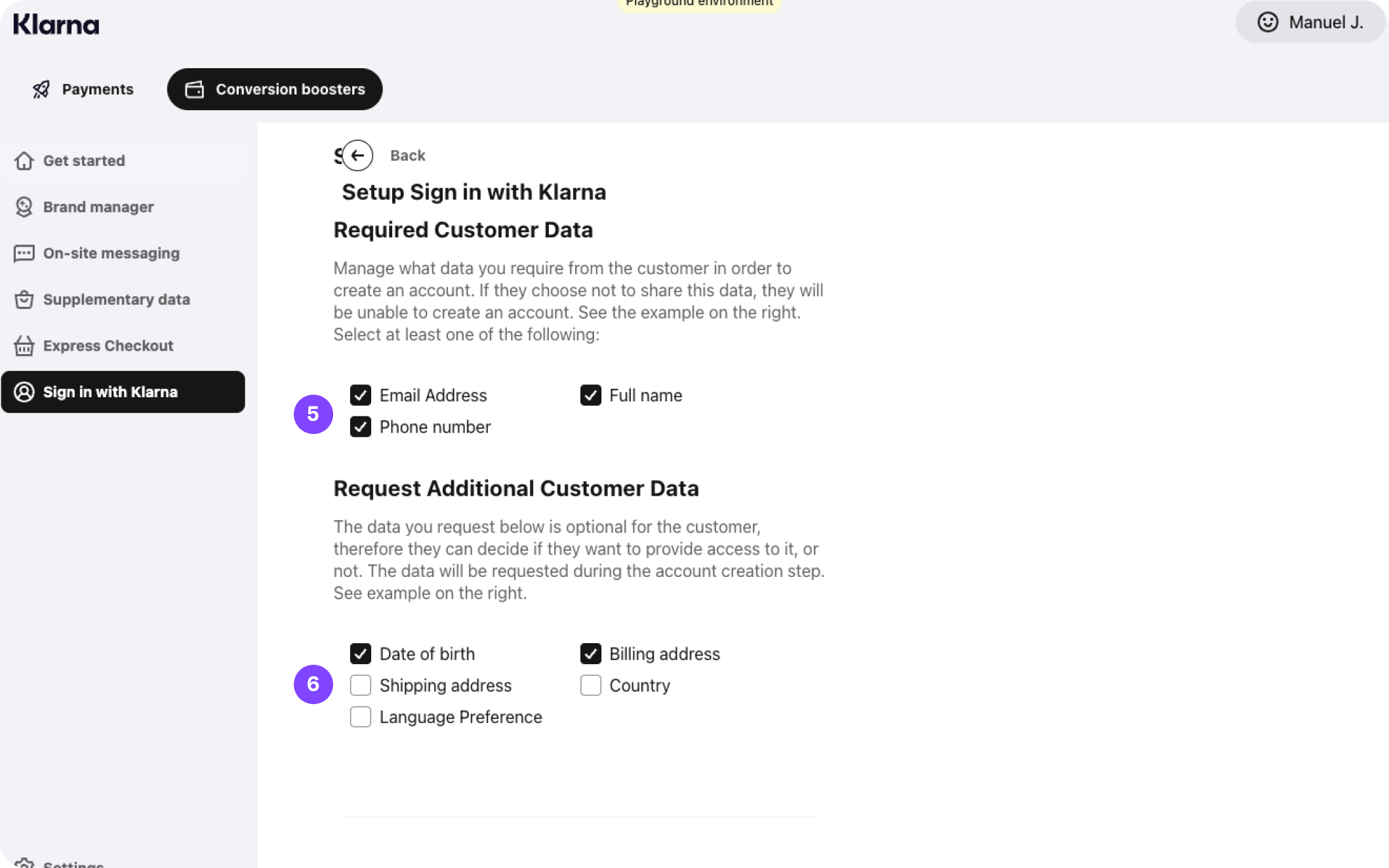1389x868 pixels.
Task: Tick the Country checkbox
Action: (591, 685)
